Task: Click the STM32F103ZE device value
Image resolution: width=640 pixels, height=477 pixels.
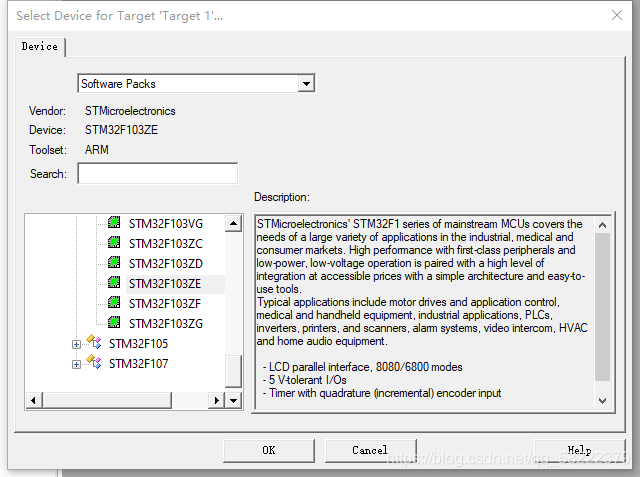Action: [x=121, y=130]
